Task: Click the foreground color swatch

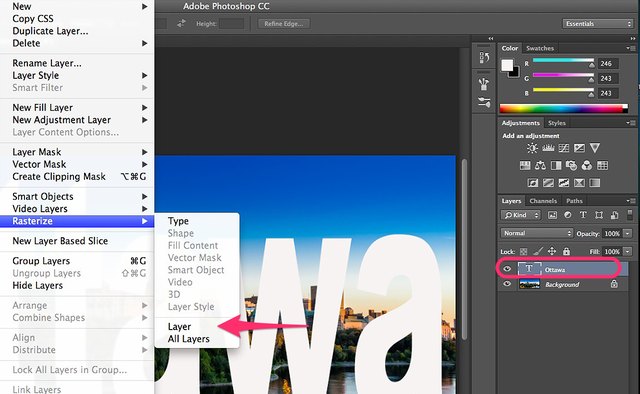Action: point(507,65)
